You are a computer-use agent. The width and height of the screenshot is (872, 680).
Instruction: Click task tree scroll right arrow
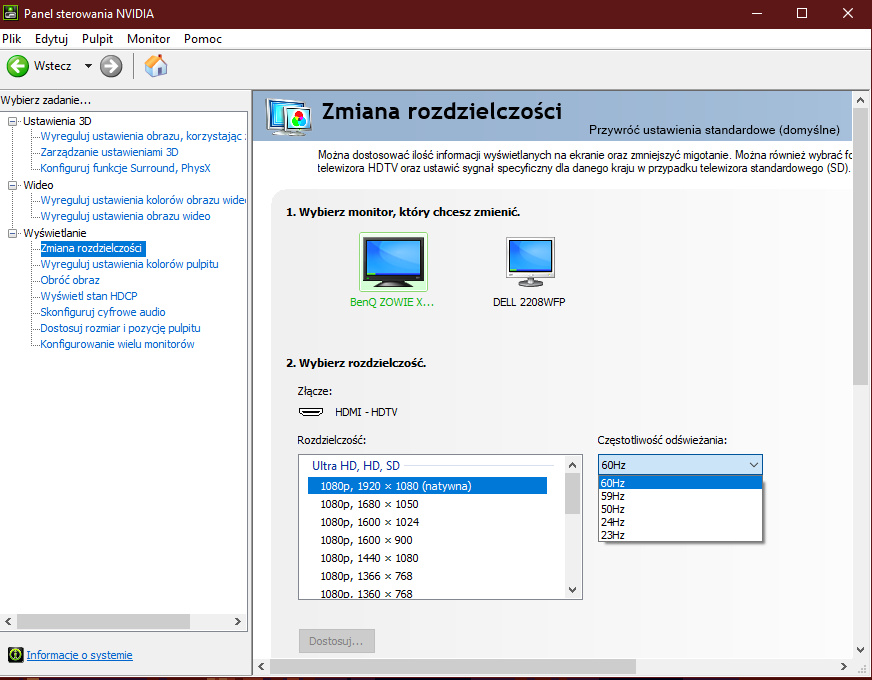[238, 622]
